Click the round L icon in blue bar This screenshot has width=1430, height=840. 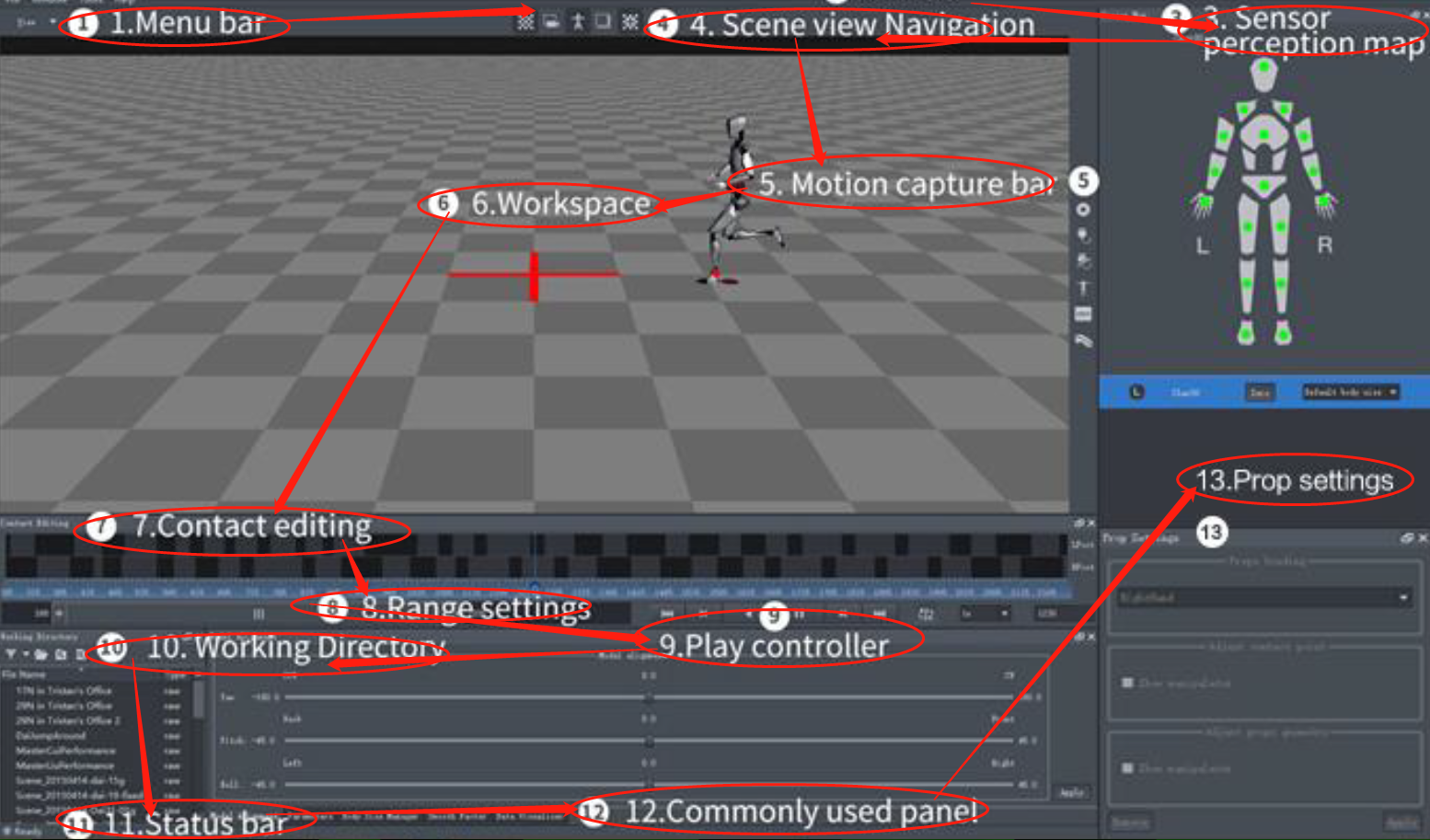1136,392
